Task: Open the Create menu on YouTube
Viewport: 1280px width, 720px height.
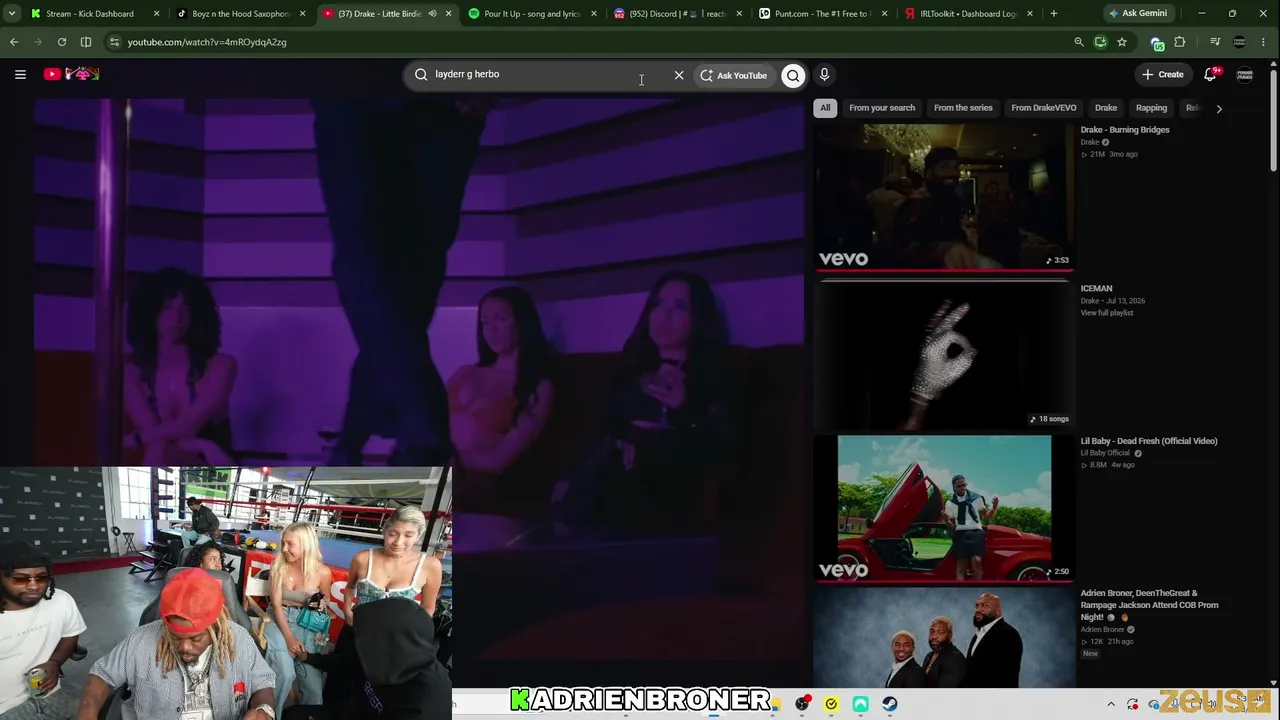Action: tap(1163, 74)
